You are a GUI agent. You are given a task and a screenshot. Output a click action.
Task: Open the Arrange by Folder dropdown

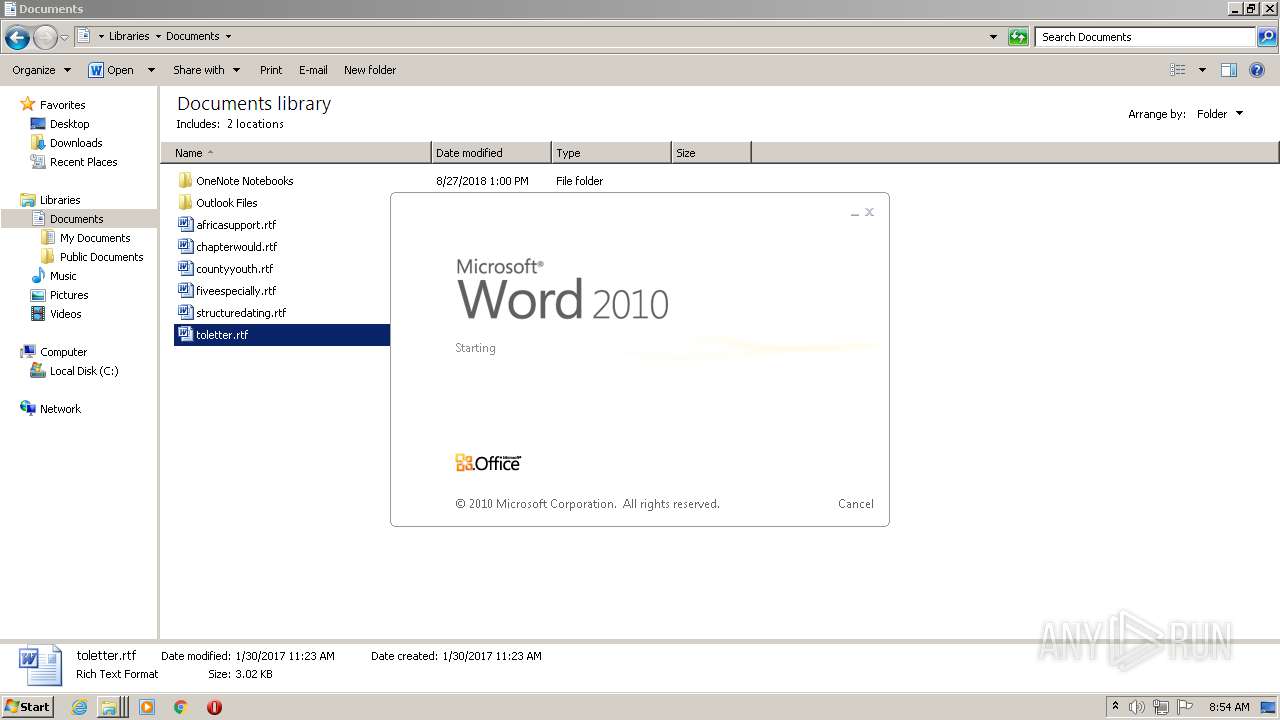point(1220,114)
